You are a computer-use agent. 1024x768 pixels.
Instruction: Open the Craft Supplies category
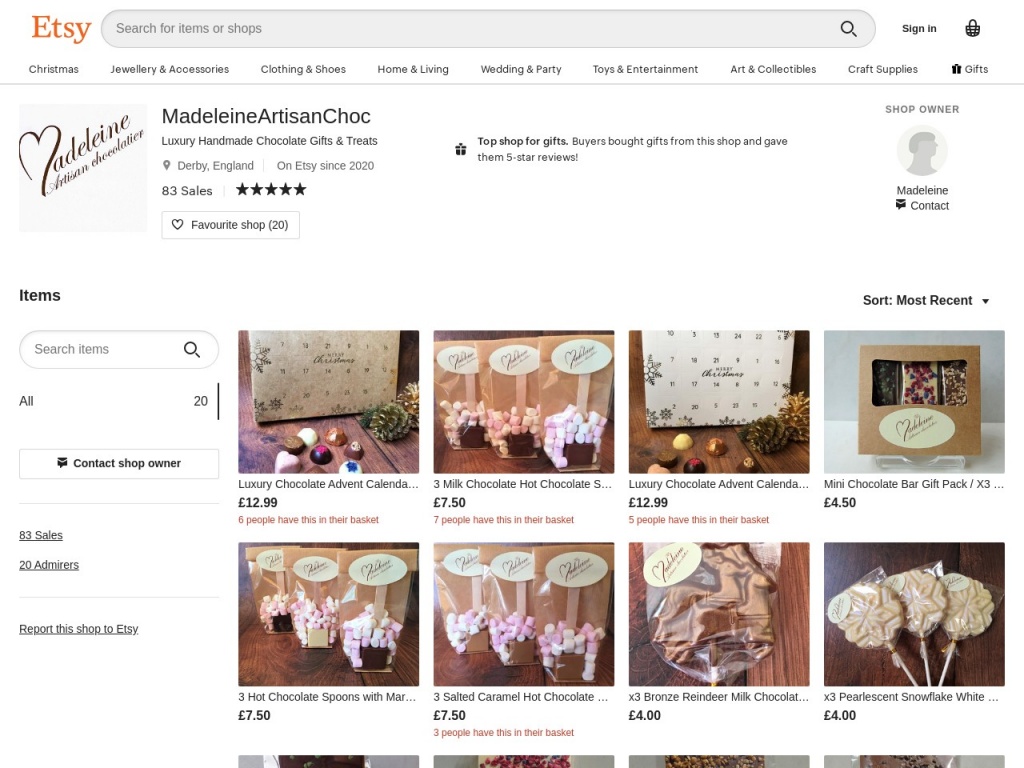coord(882,69)
